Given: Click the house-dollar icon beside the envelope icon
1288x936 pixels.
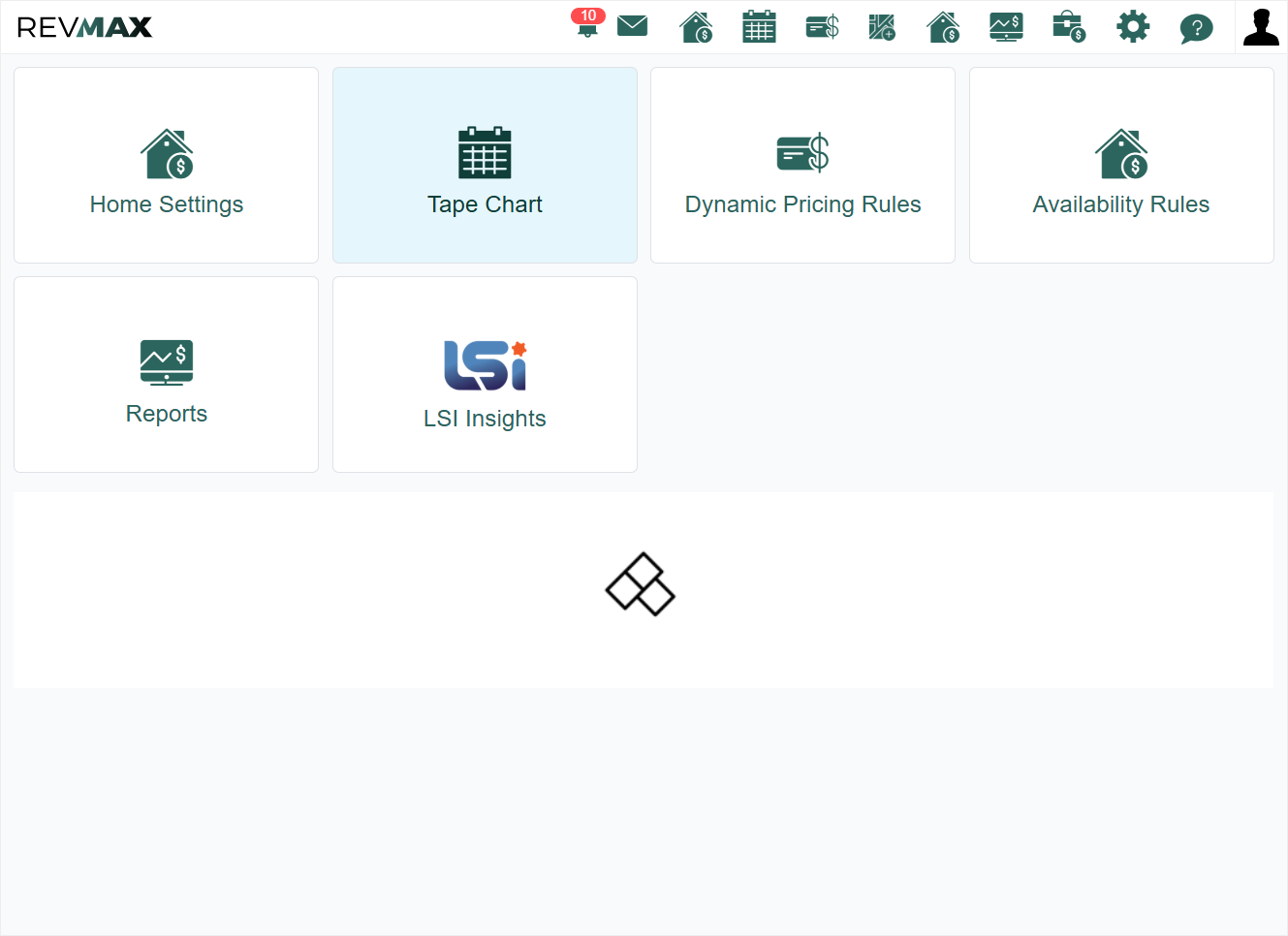Looking at the screenshot, I should pos(696,26).
